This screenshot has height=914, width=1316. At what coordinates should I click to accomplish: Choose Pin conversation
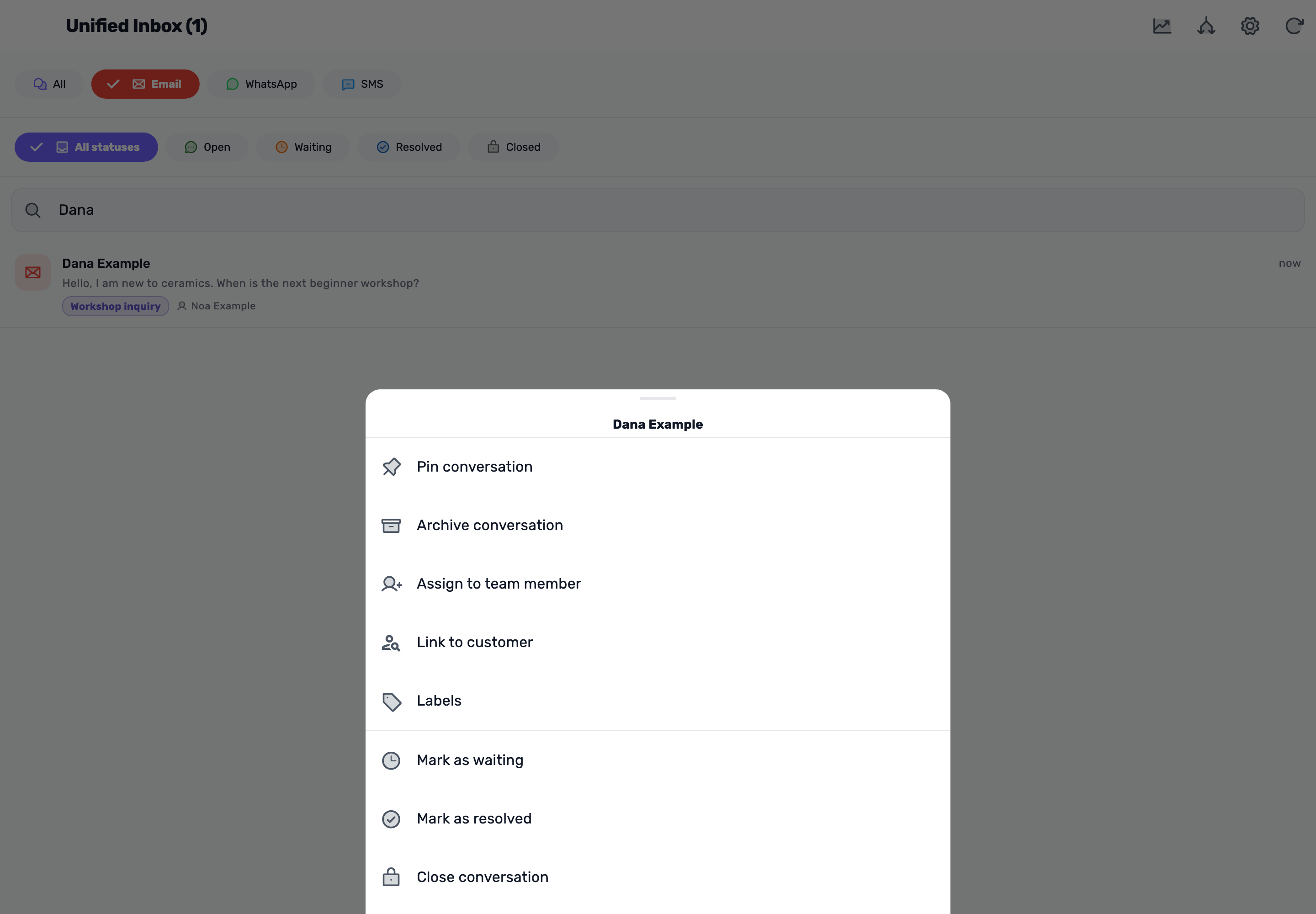658,467
